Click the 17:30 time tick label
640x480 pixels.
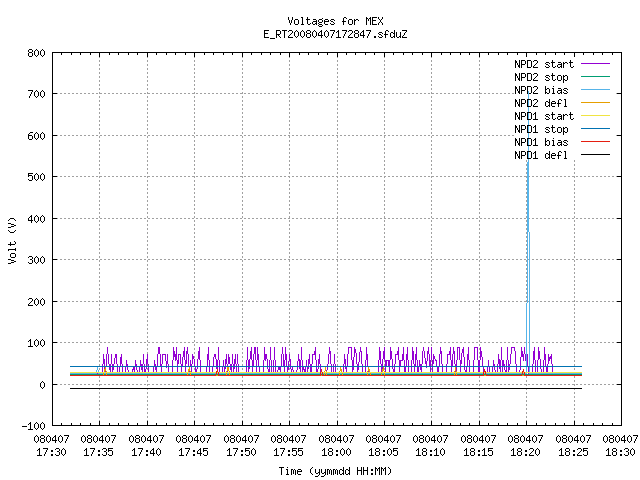pos(51,453)
